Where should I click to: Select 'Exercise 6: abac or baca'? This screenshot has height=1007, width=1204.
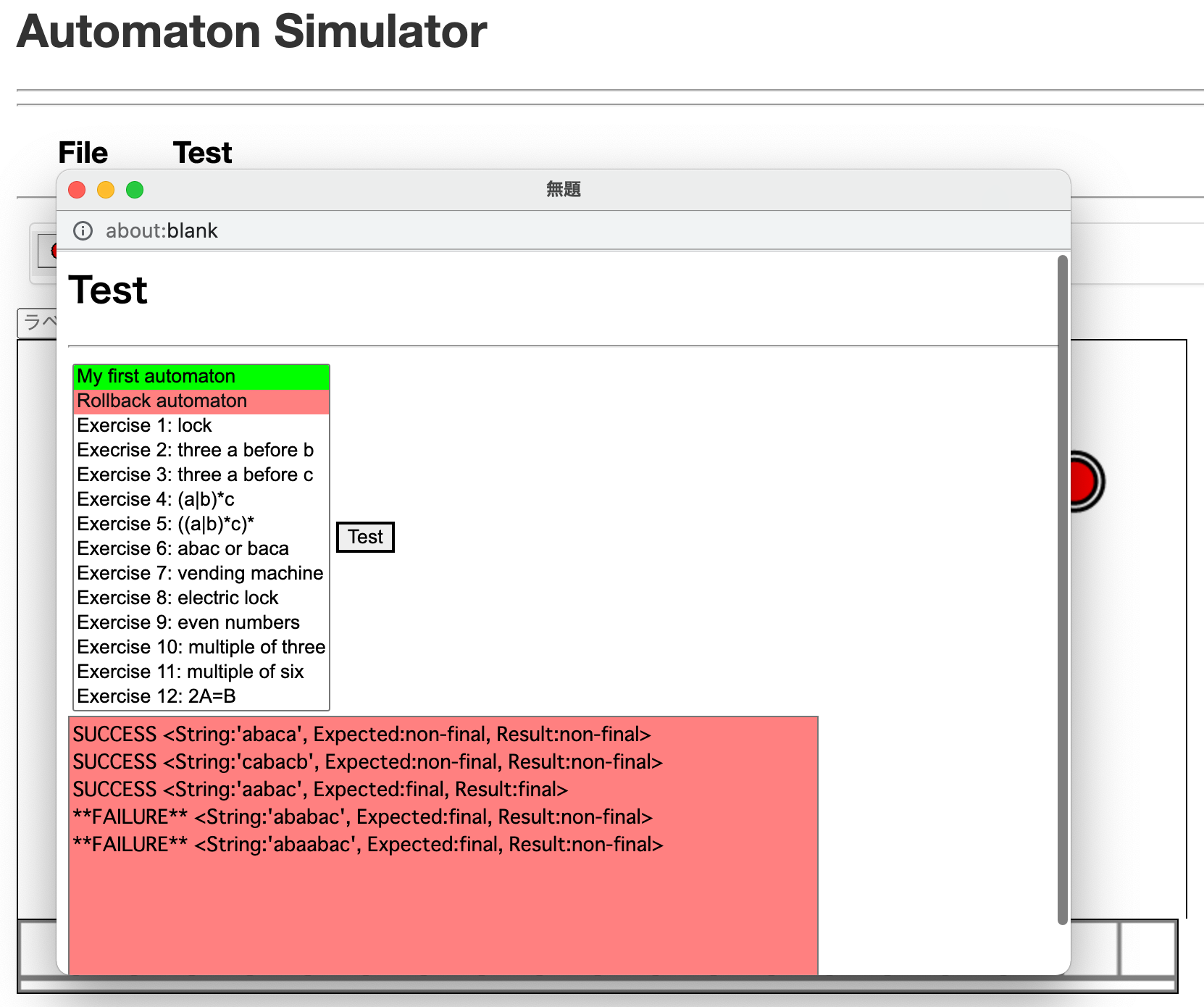(201, 549)
